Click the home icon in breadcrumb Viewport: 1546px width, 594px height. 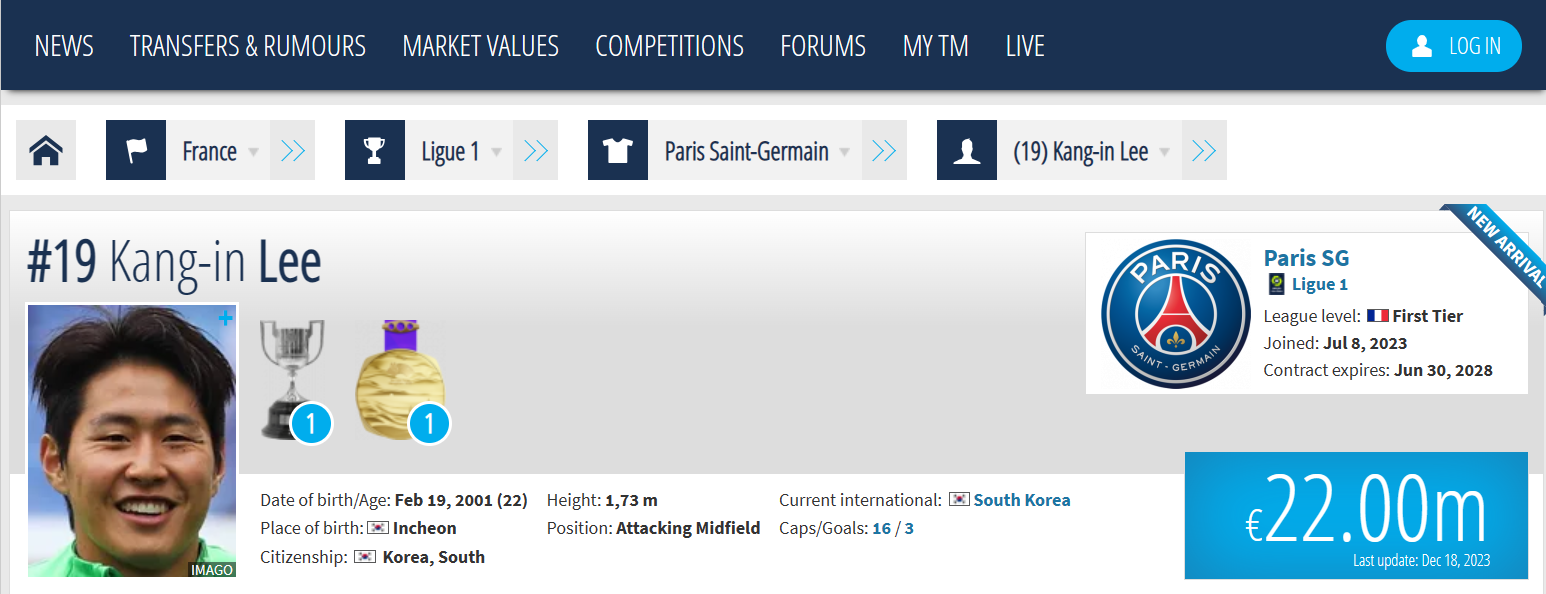tap(46, 151)
